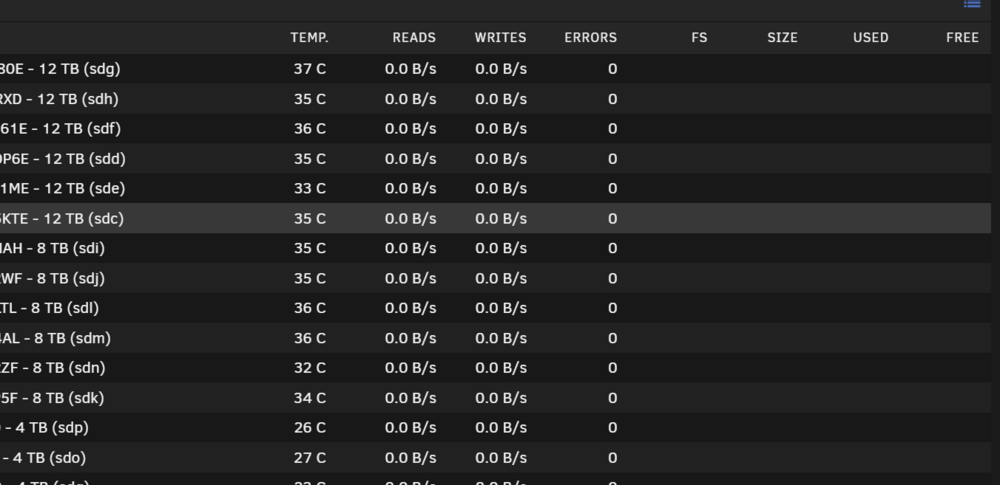The height and width of the screenshot is (485, 1000).
Task: Open the 8 TB (sdl) disk link
Action: [x=50, y=308]
